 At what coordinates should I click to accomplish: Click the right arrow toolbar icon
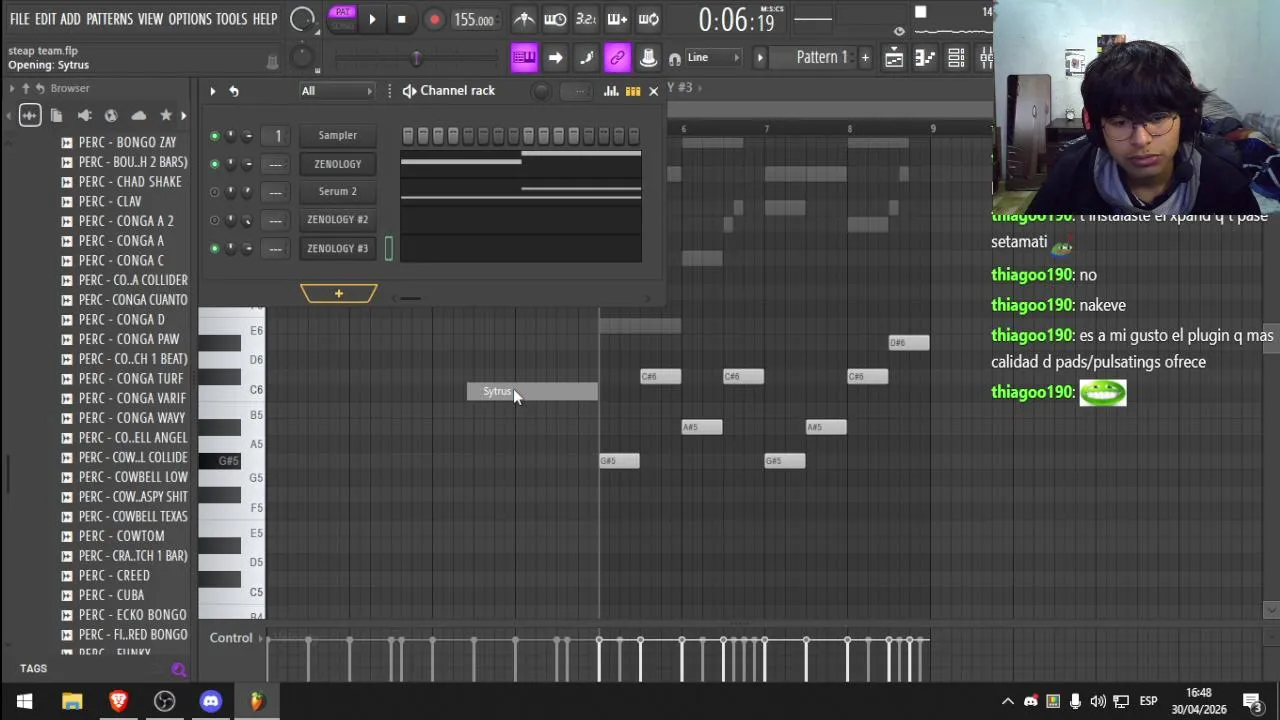[x=555, y=58]
